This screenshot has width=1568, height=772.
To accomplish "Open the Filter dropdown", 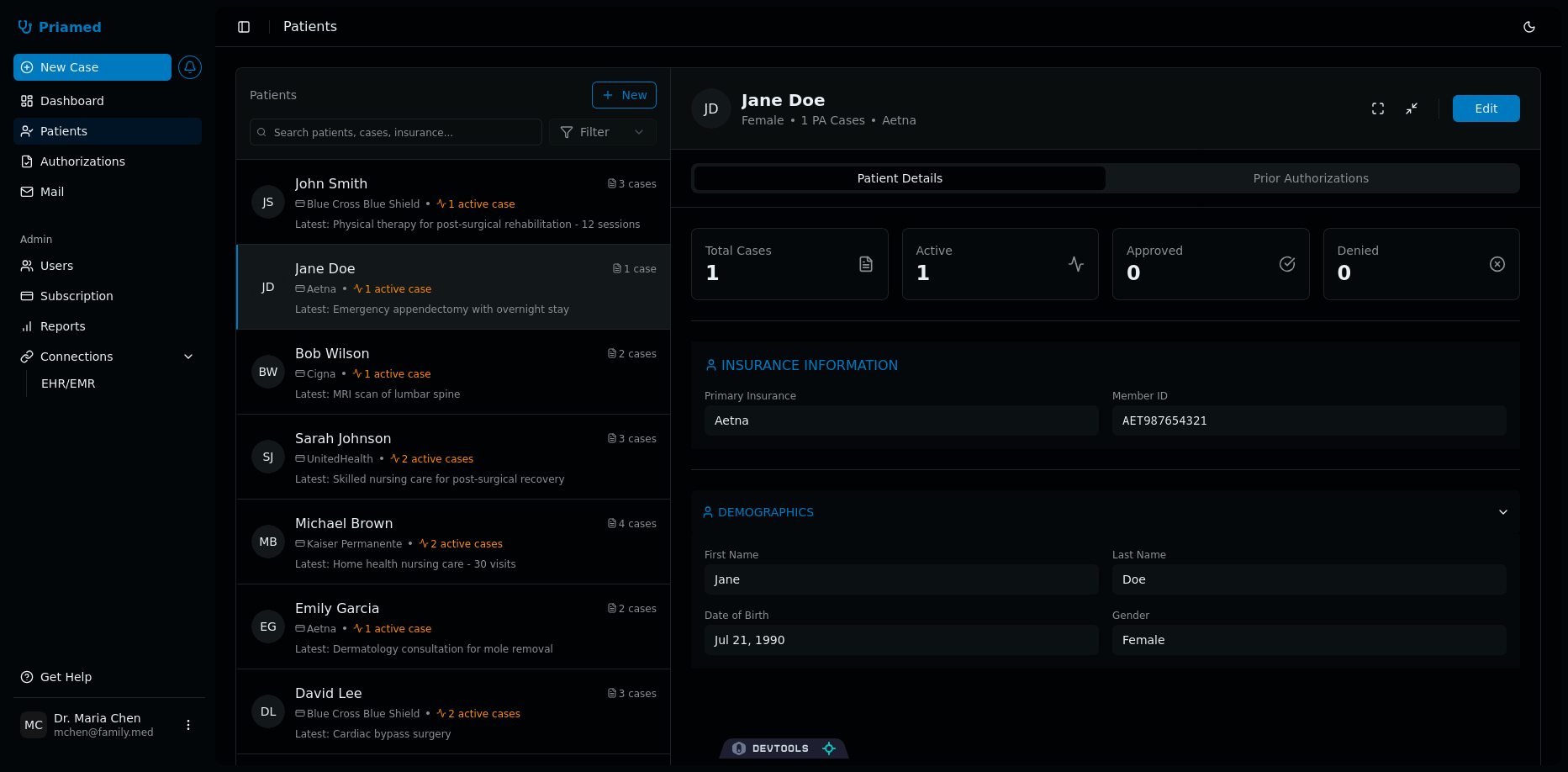I will pos(602,132).
